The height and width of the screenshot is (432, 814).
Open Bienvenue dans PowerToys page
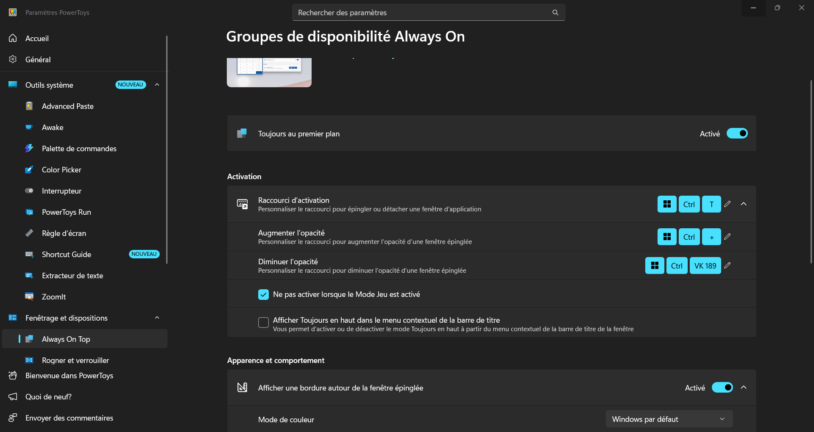pyautogui.click(x=85, y=375)
